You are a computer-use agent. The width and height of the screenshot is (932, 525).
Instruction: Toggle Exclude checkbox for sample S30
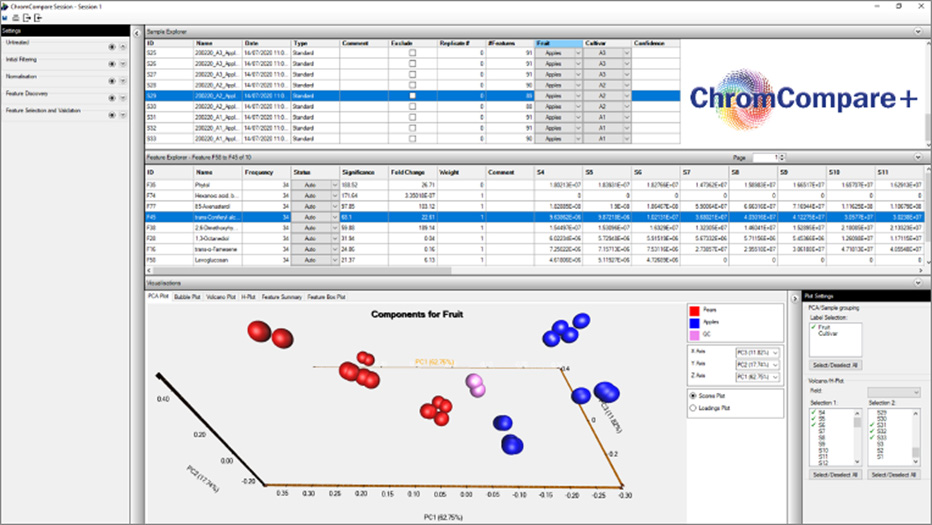coord(413,106)
